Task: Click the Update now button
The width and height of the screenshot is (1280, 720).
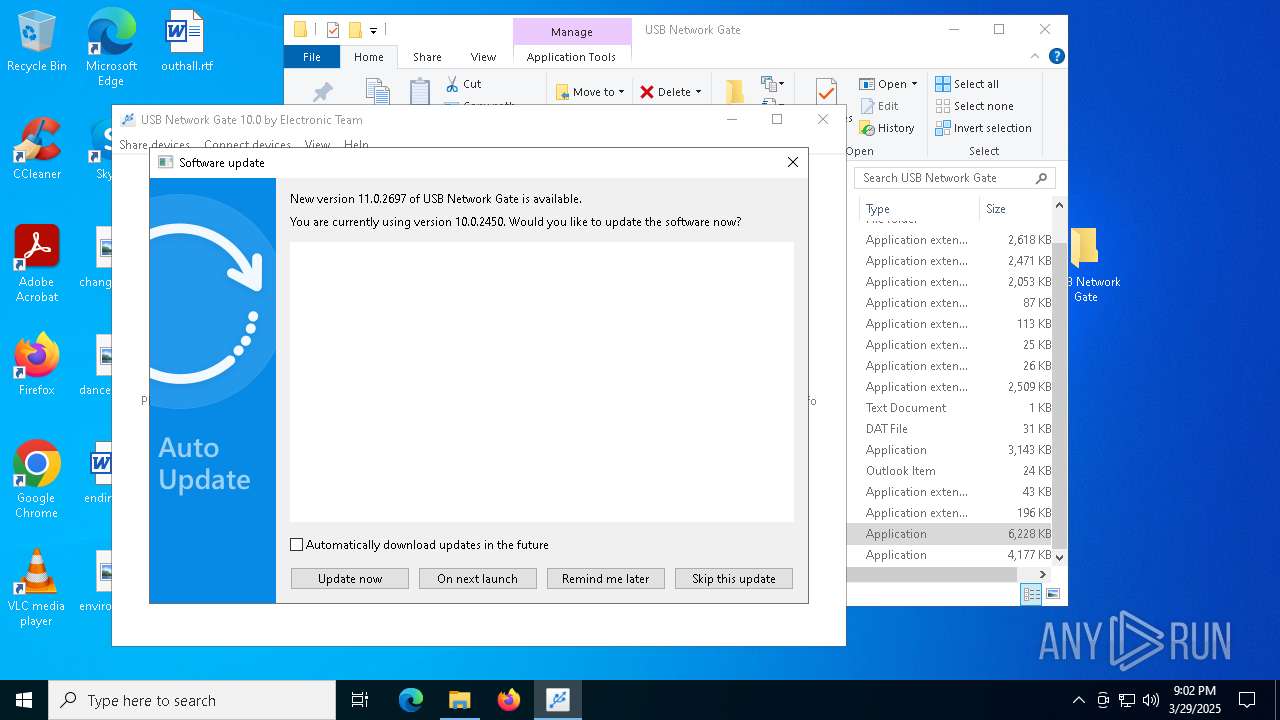Action: 350,579
